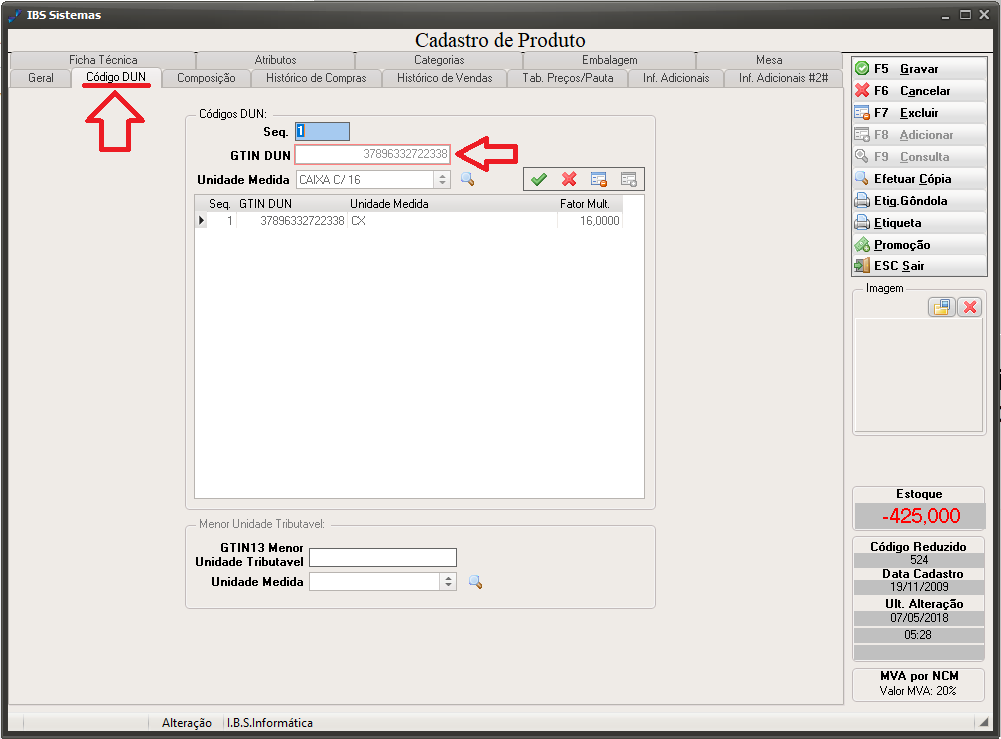Viewport: 1001px width, 739px height.
Task: Click F7 Excluir button
Action: click(919, 113)
